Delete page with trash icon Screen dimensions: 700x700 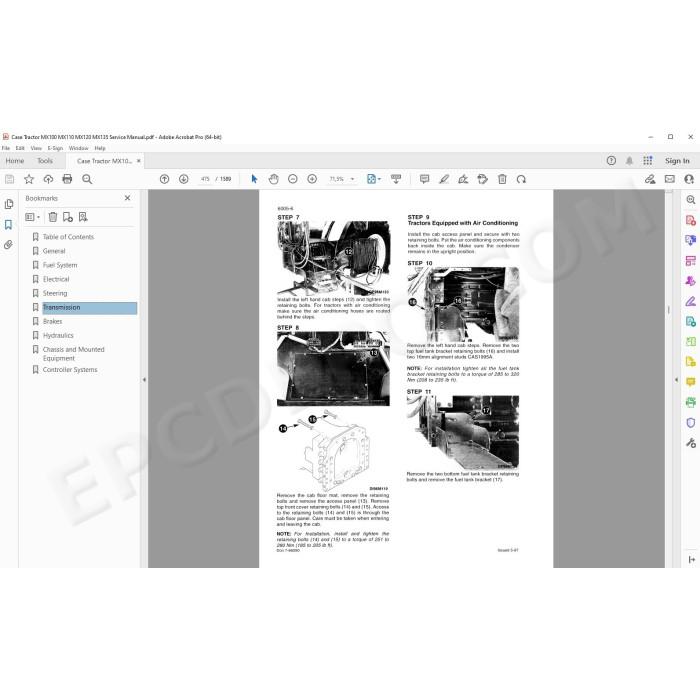[502, 179]
